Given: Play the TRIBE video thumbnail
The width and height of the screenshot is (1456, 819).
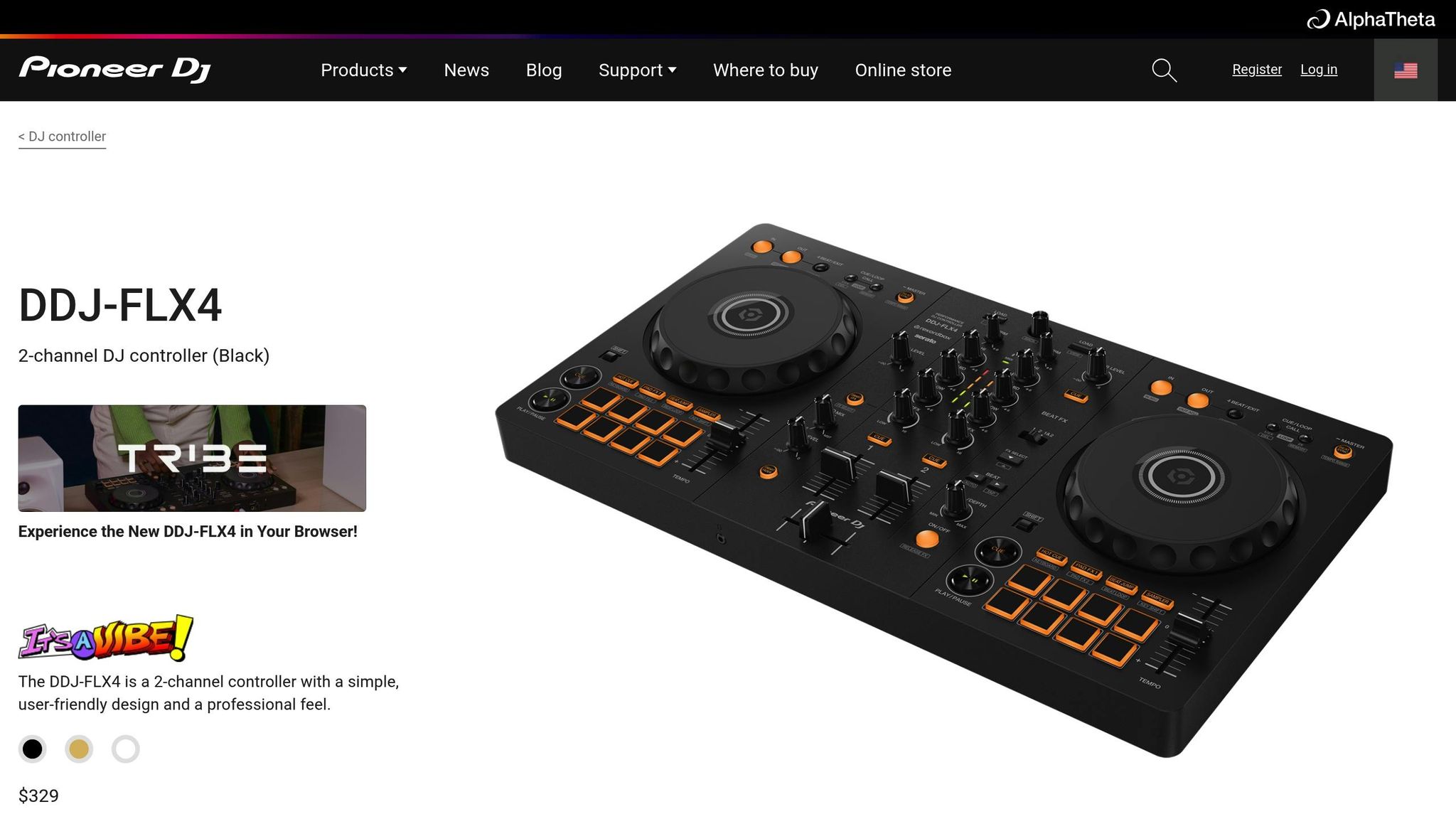Looking at the screenshot, I should [x=192, y=459].
